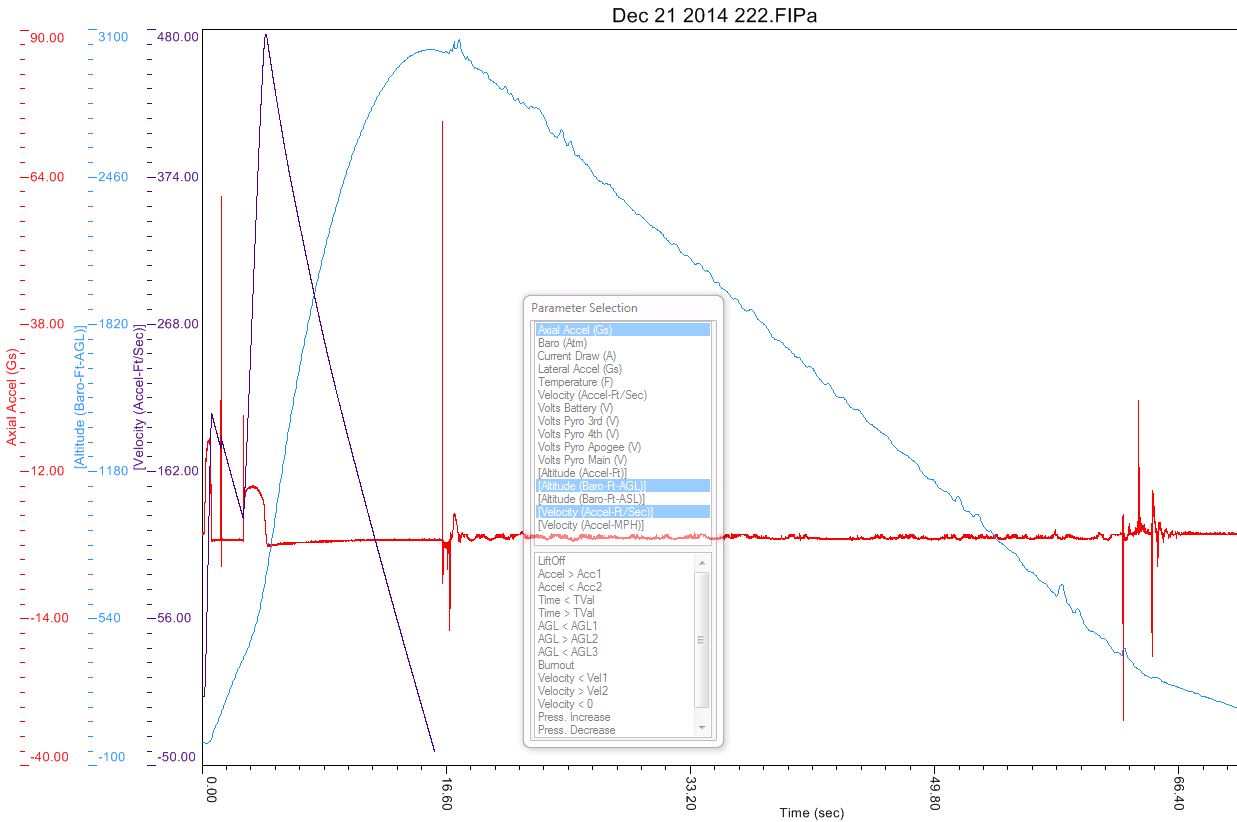This screenshot has height=822, width=1237.
Task: Select the Velocity < 0 event
Action: click(563, 704)
